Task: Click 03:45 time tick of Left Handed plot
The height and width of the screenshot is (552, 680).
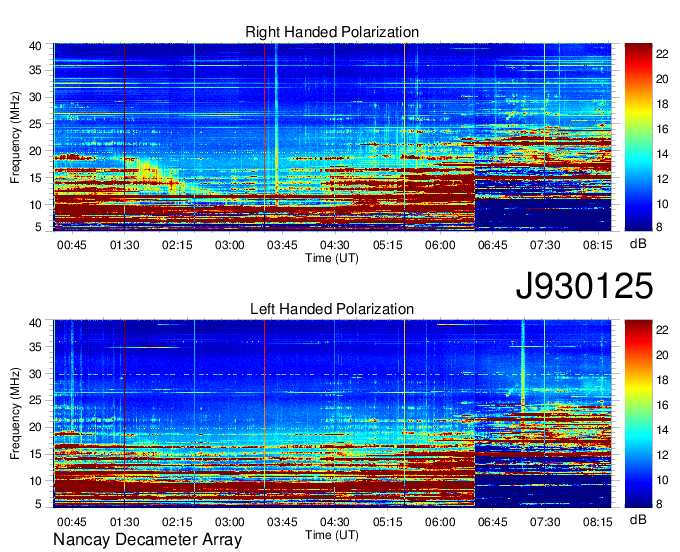Action: click(282, 522)
